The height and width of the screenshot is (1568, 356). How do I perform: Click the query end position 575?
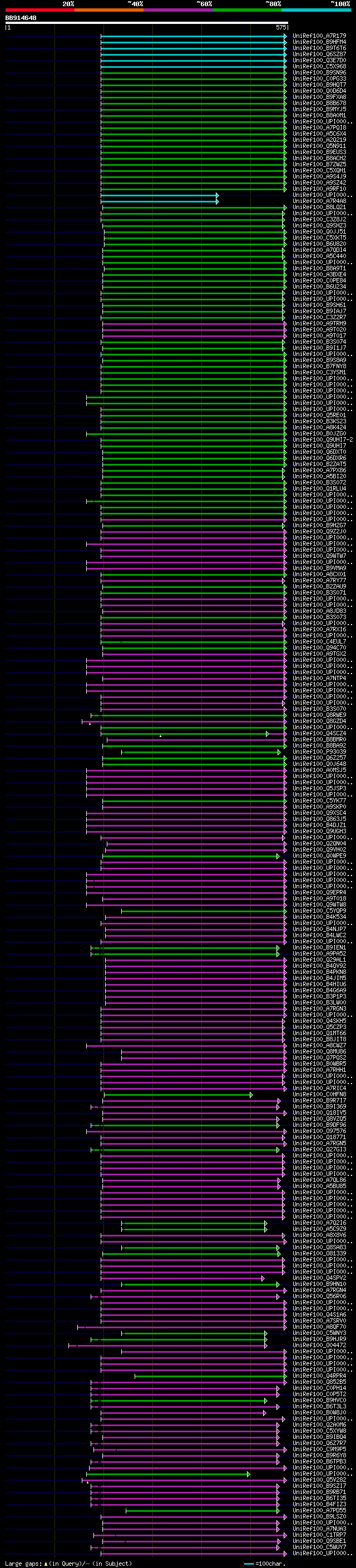tap(281, 27)
